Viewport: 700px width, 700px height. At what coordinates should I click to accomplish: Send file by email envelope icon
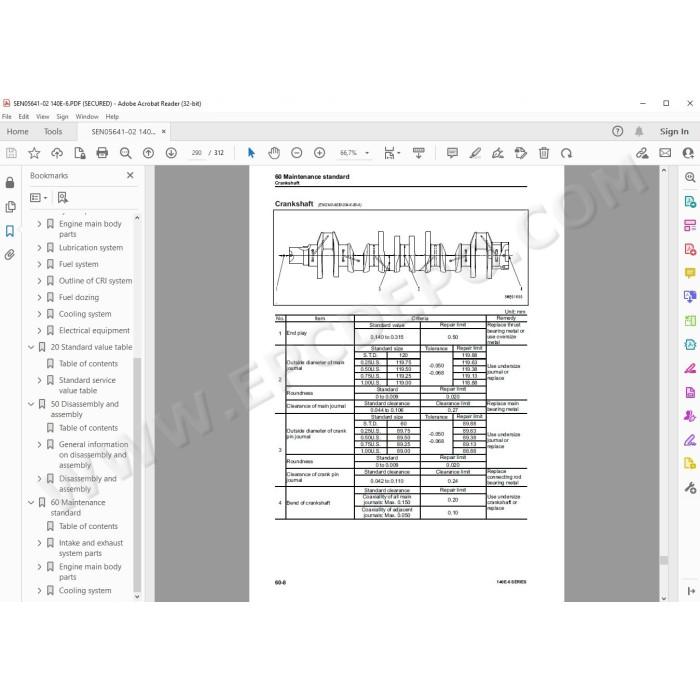point(665,153)
